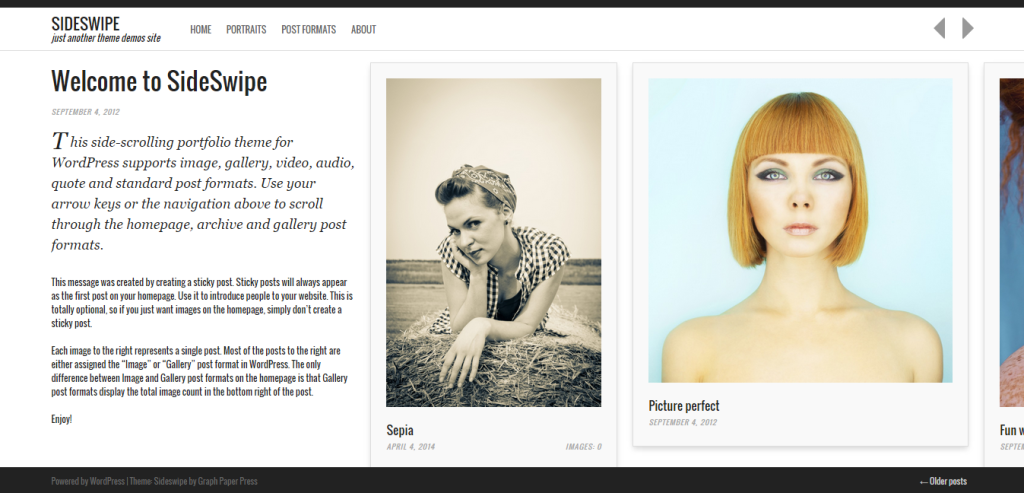This screenshot has width=1024, height=493.
Task: Open the Home menu item
Action: [x=200, y=29]
